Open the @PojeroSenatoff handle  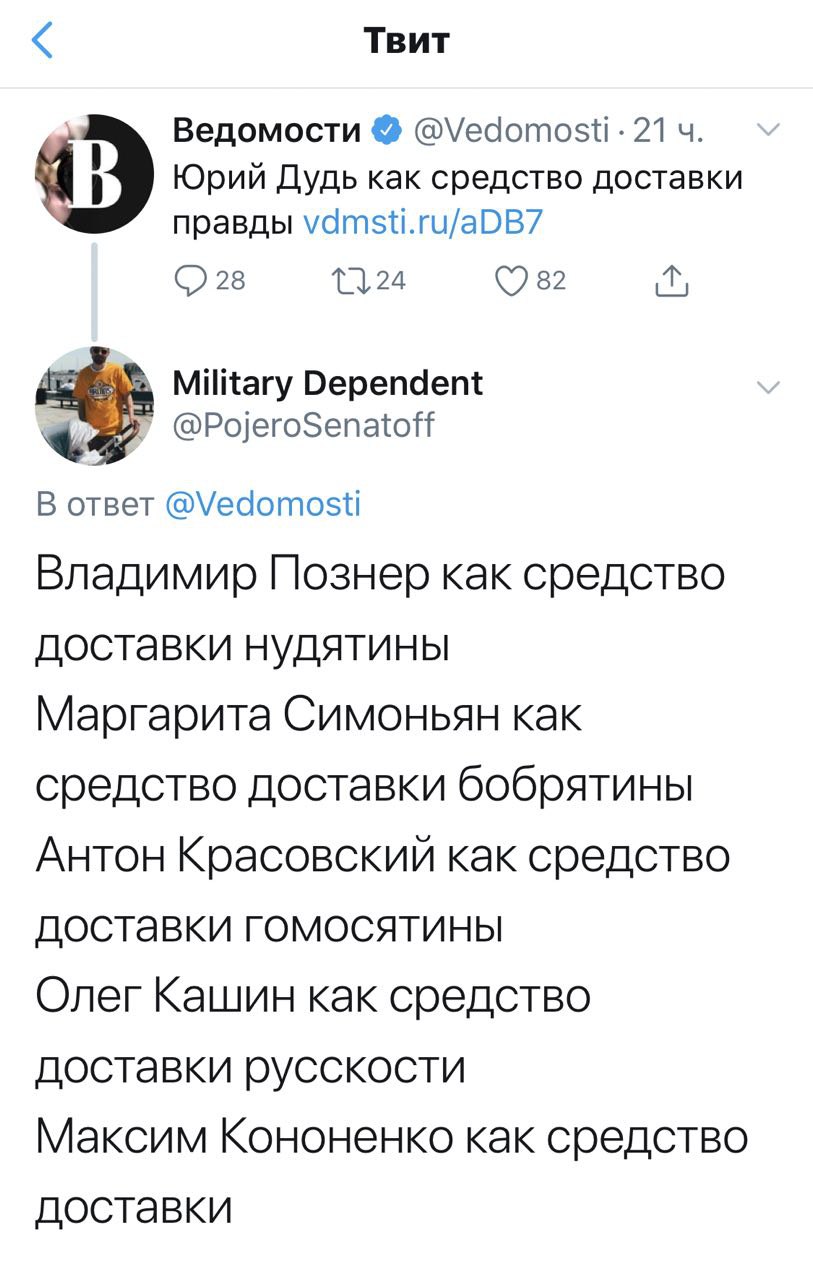(304, 426)
